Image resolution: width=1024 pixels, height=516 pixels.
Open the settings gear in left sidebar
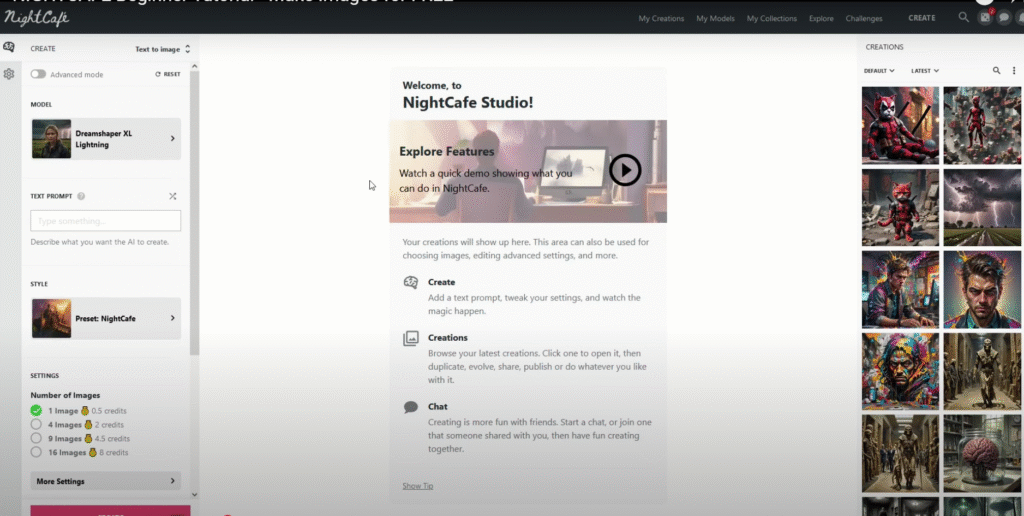(8, 74)
